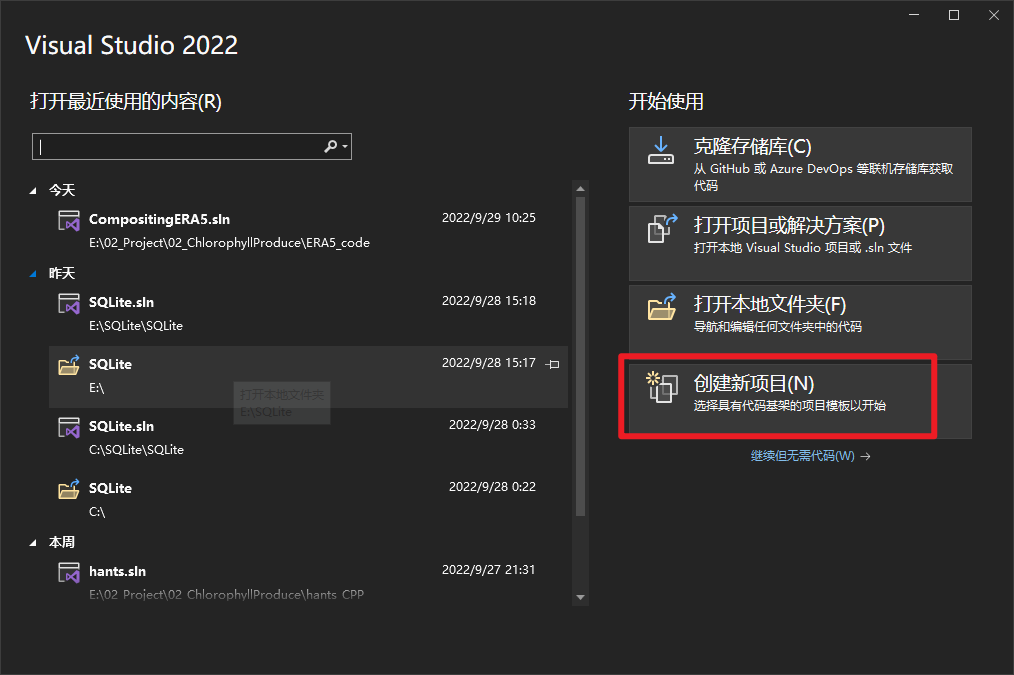
Task: Open SQLite folder dated 2022/9/28 0:22
Action: click(308, 499)
